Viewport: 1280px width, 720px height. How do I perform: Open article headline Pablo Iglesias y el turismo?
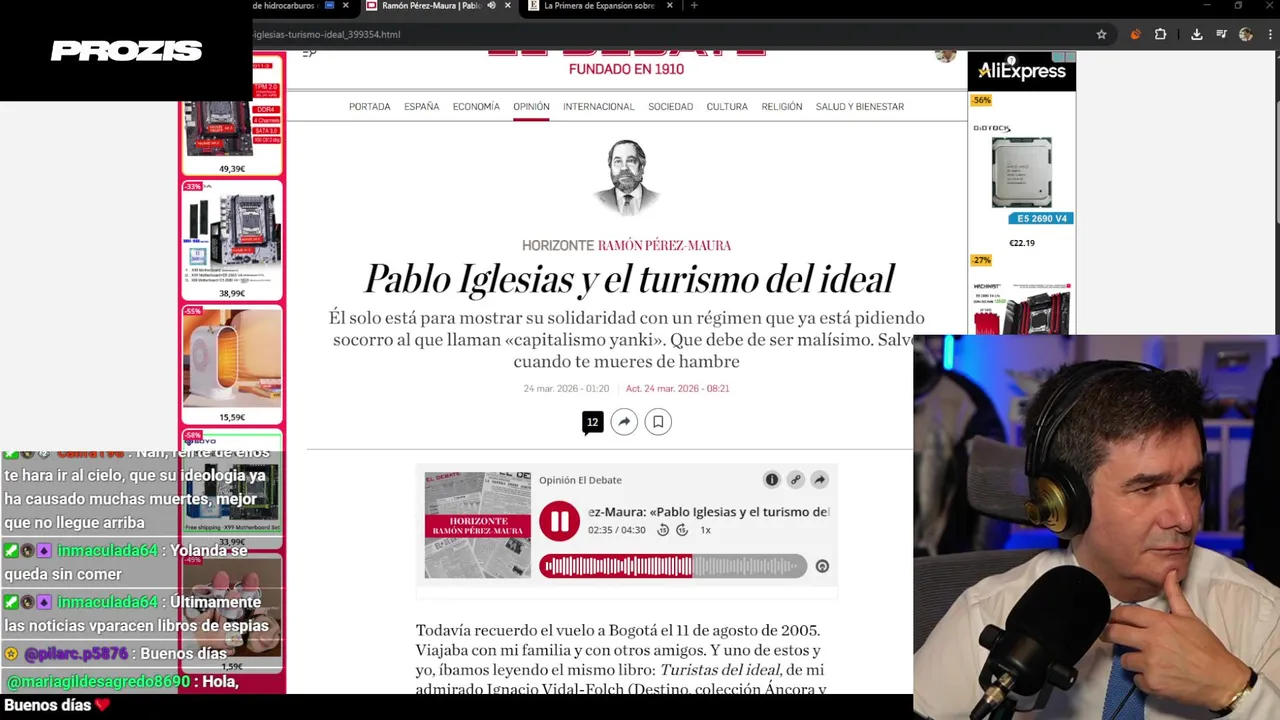pos(628,279)
